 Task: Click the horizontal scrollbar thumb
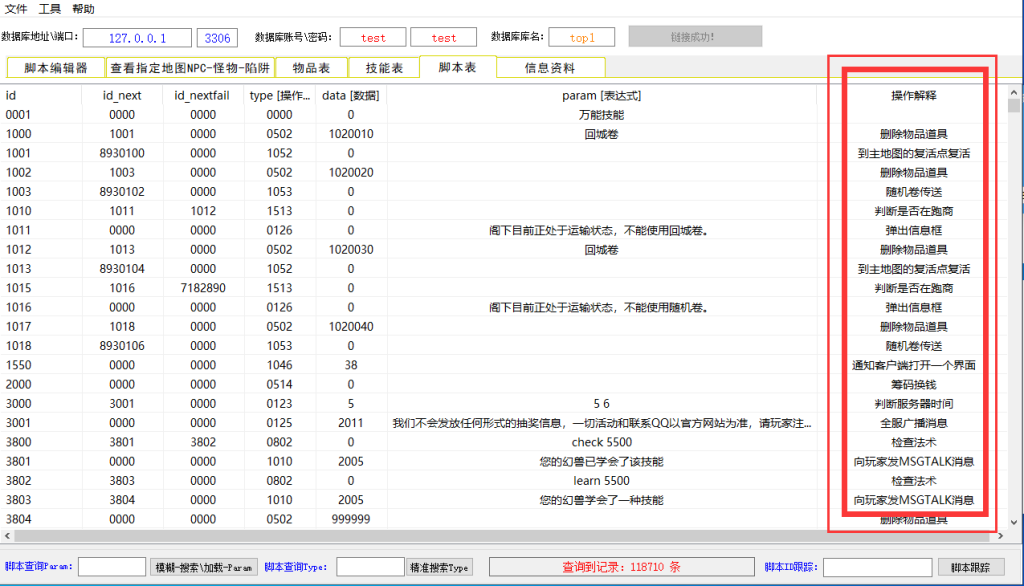tap(502, 536)
